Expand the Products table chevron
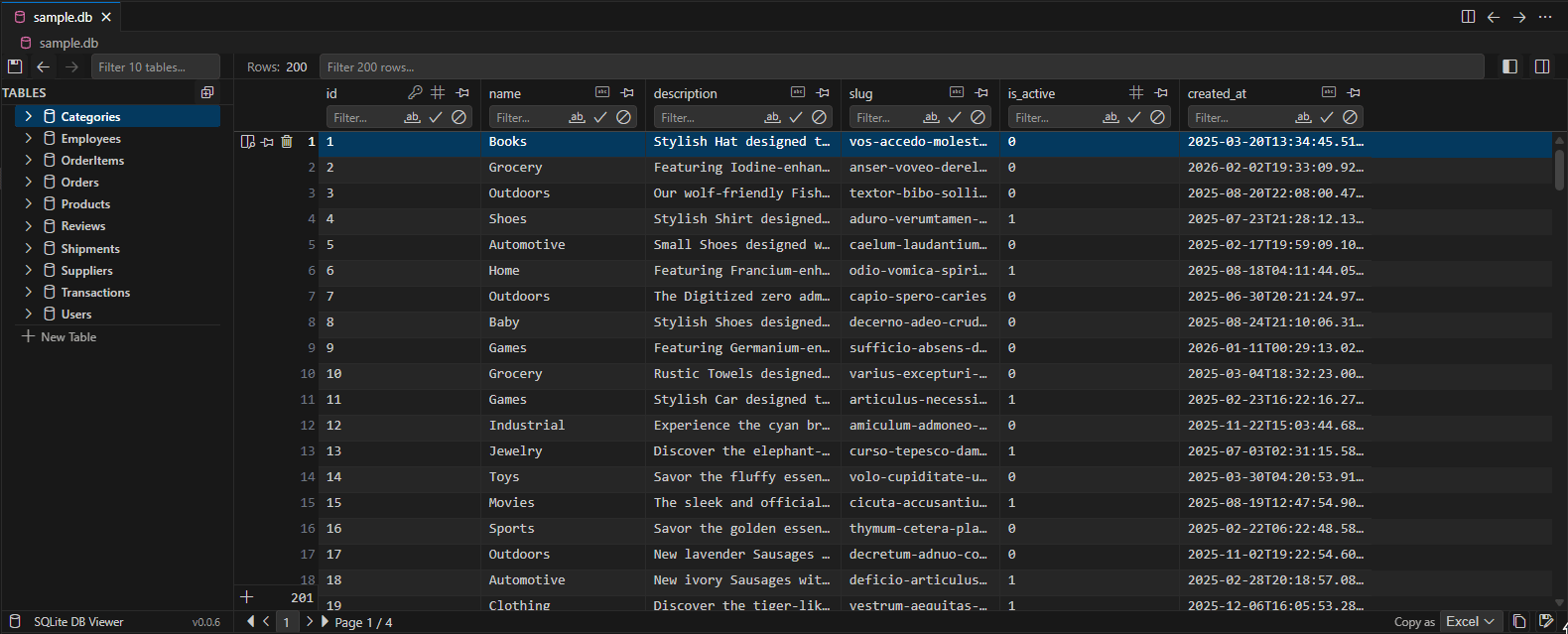 (29, 203)
